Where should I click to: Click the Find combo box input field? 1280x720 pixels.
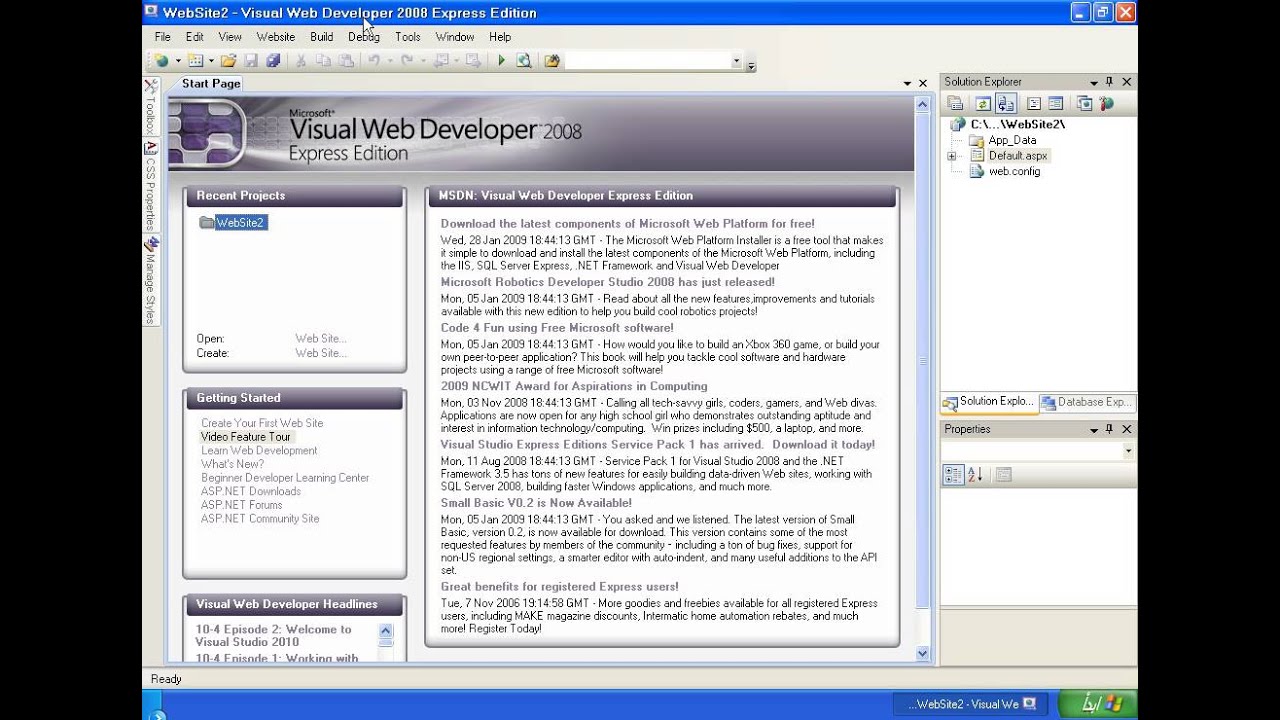click(x=648, y=61)
